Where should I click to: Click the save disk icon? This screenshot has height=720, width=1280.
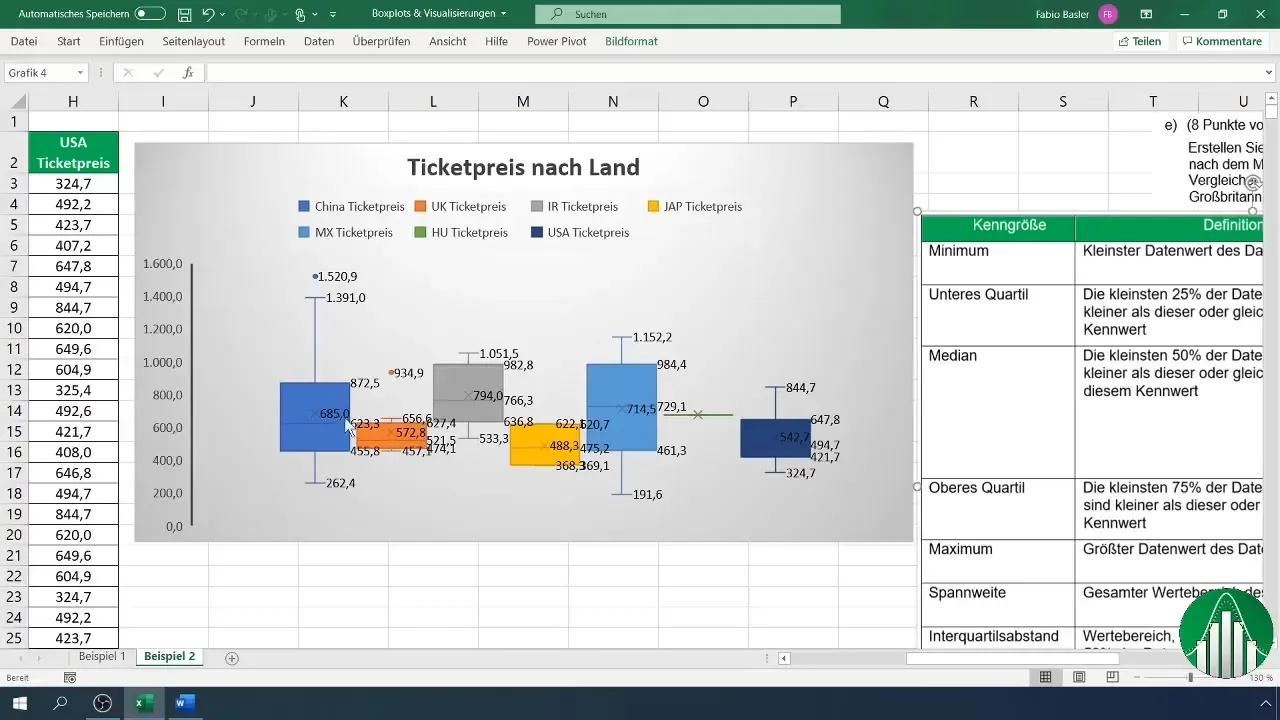tap(185, 14)
